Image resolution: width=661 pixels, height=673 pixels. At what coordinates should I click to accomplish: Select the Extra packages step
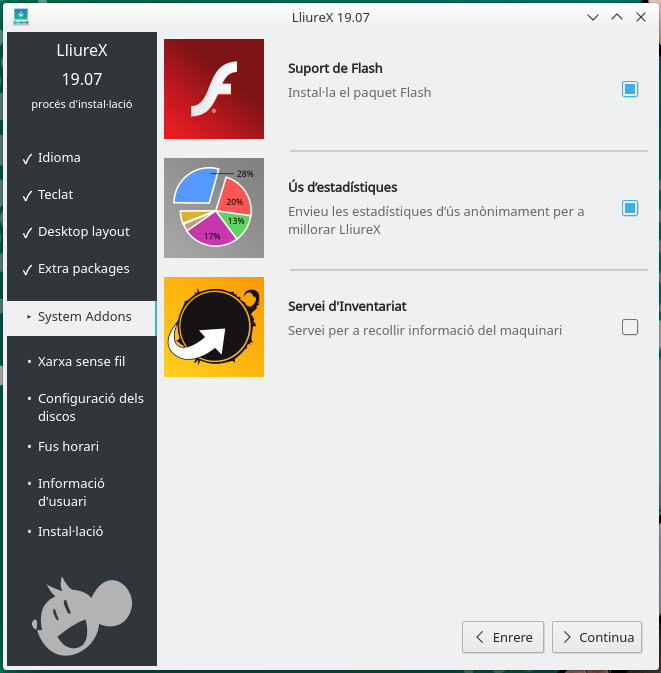pos(82,269)
